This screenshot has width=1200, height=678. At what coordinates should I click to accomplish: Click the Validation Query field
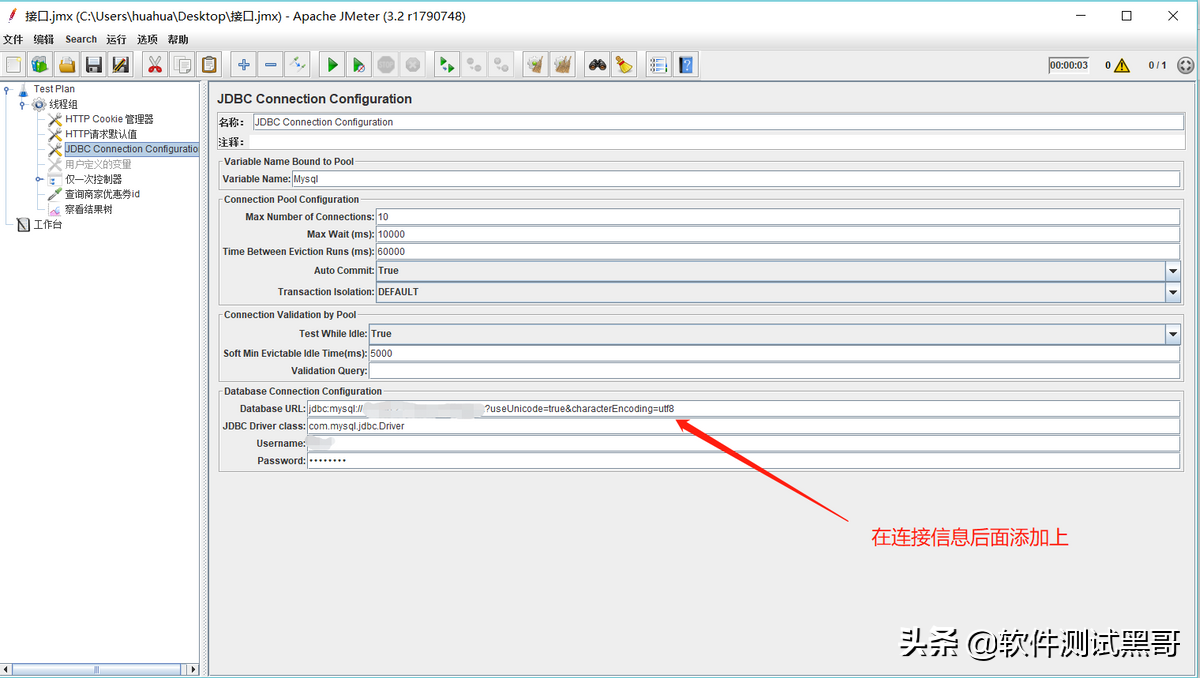(774, 371)
